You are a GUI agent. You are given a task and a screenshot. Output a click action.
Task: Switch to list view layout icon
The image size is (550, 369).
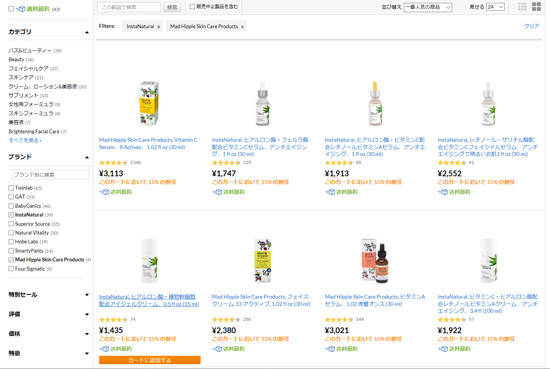[x=522, y=7]
